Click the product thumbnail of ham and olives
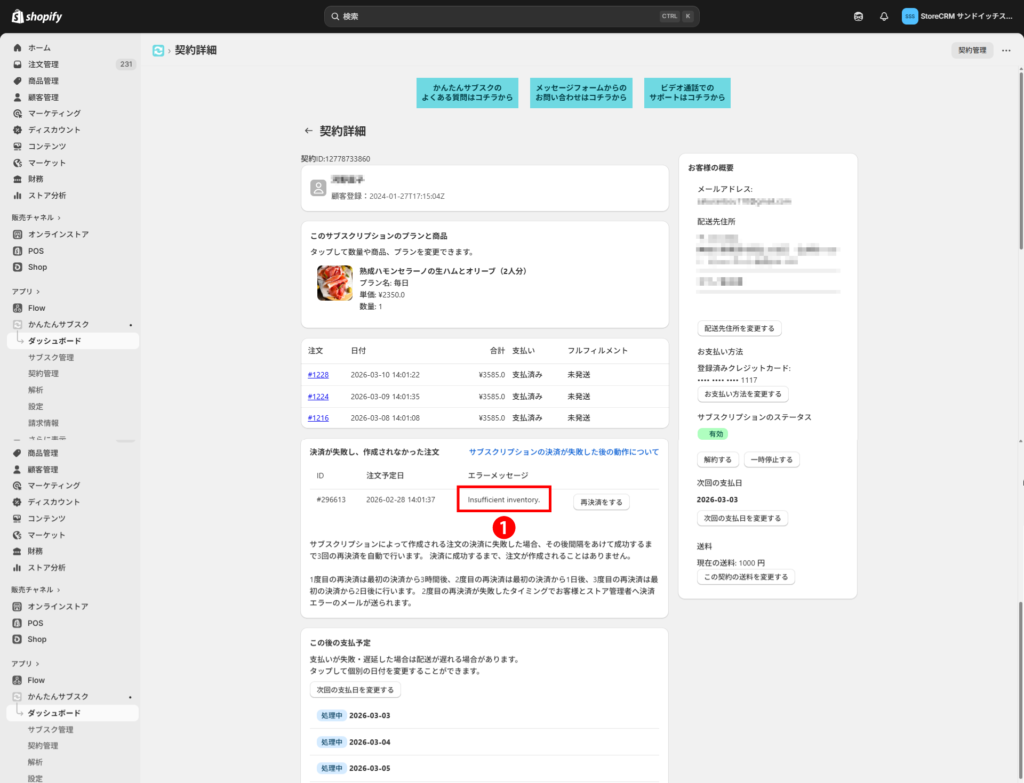This screenshot has width=1024, height=783. pyautogui.click(x=334, y=283)
